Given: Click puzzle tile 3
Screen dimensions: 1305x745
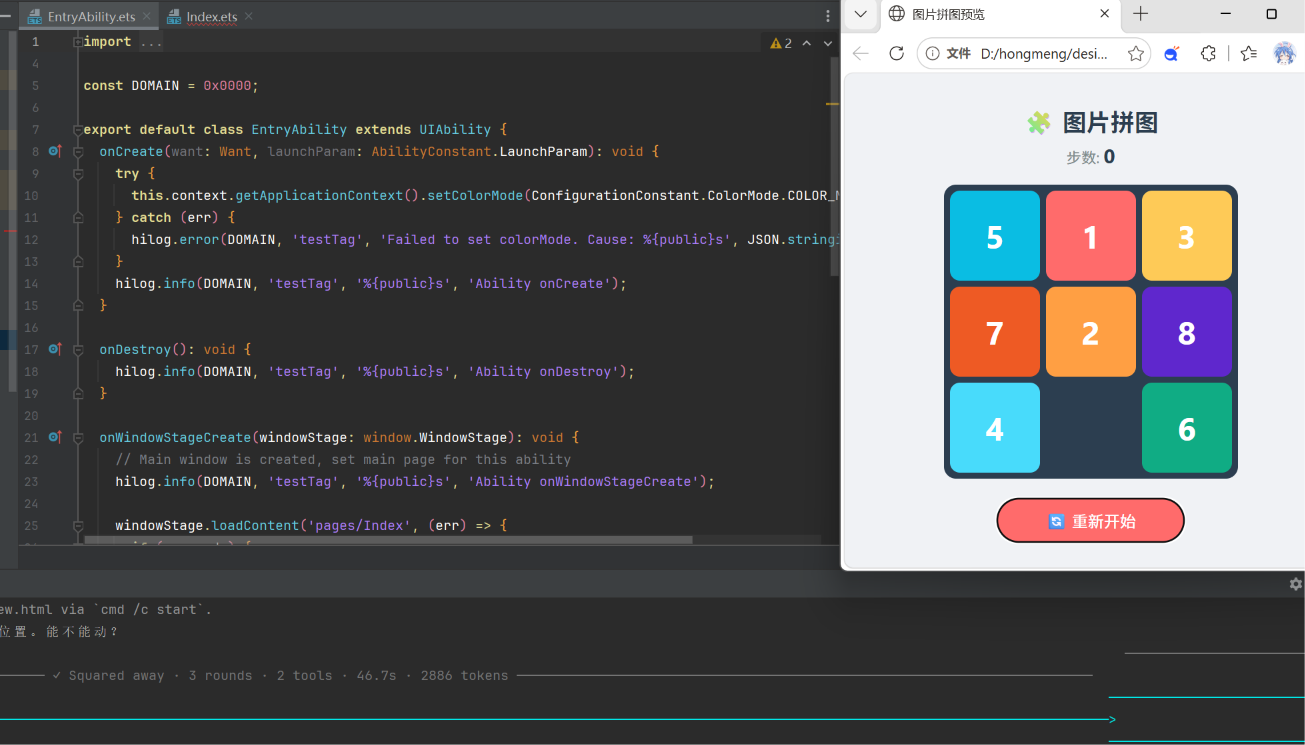Looking at the screenshot, I should [x=1187, y=236].
